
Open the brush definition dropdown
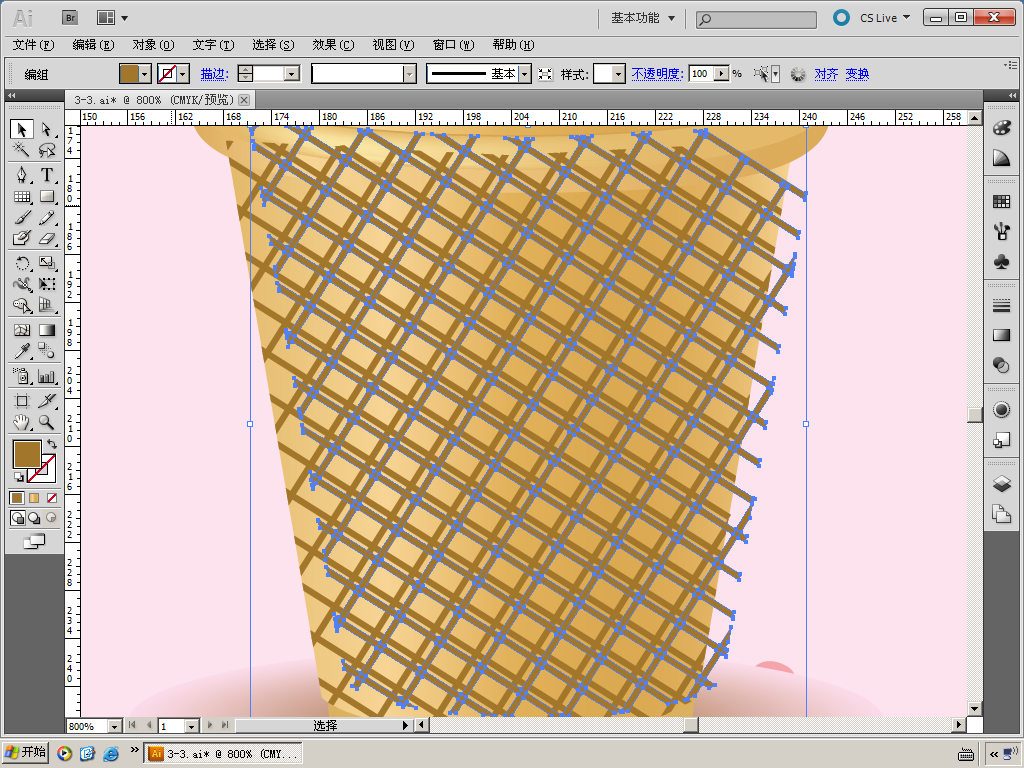409,74
